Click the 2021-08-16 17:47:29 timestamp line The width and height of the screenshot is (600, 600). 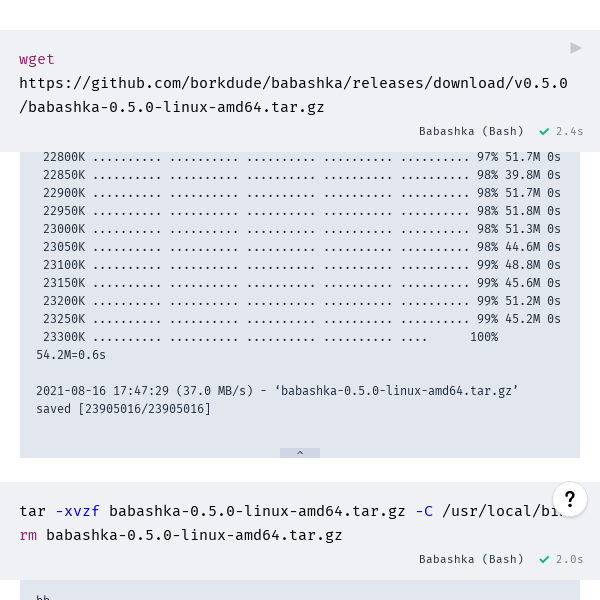[277, 391]
